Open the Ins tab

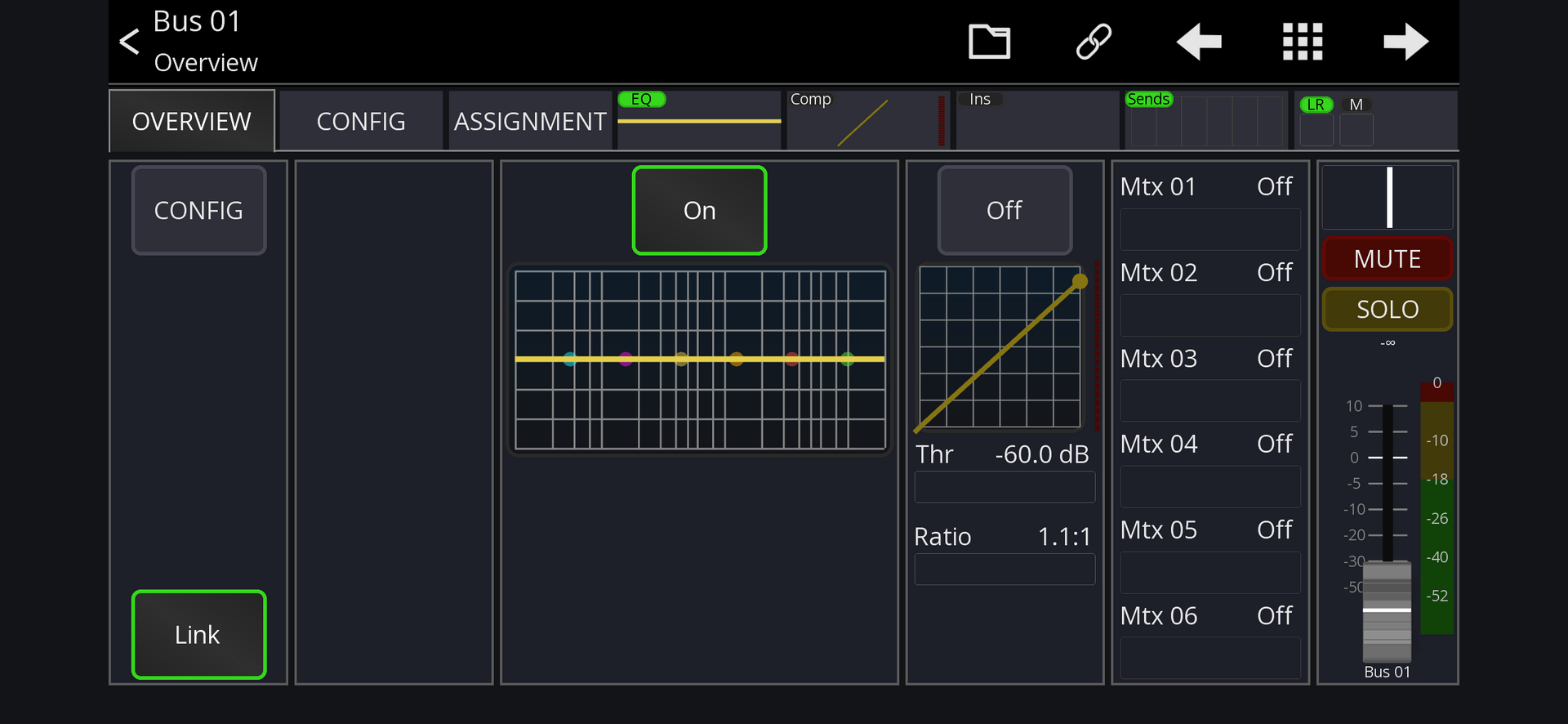(x=1037, y=120)
